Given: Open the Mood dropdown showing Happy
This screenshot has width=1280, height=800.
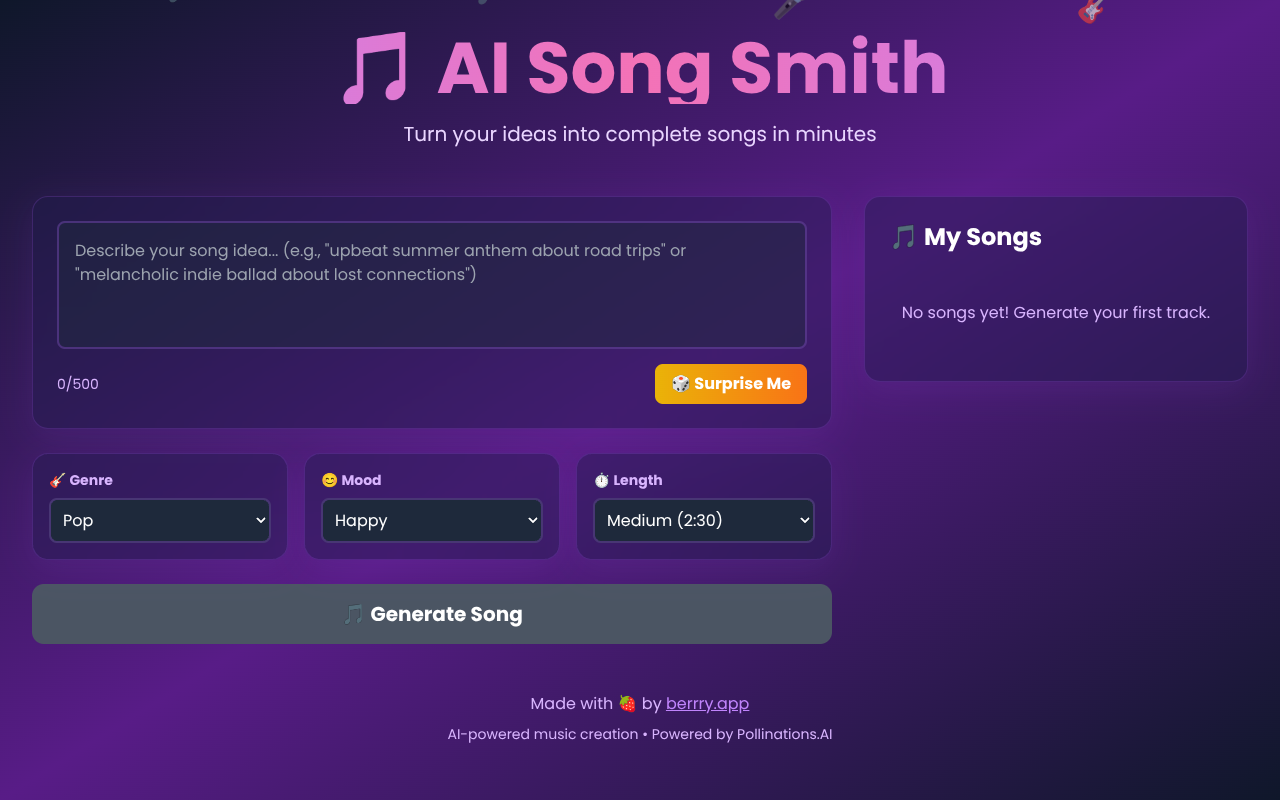Looking at the screenshot, I should tap(431, 520).
